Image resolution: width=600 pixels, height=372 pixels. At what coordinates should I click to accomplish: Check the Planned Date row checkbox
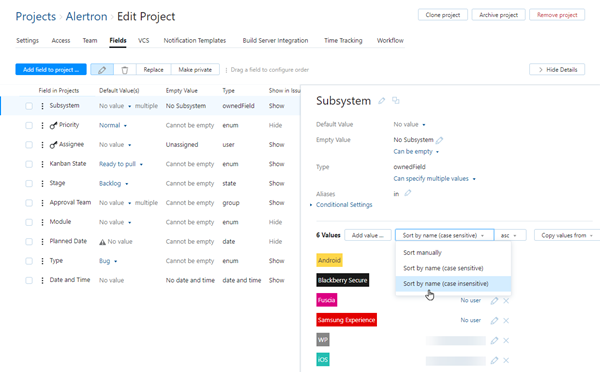tap(29, 241)
